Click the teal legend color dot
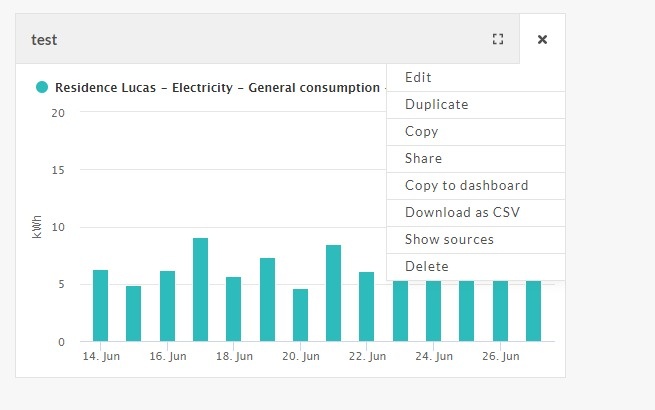 pyautogui.click(x=42, y=88)
